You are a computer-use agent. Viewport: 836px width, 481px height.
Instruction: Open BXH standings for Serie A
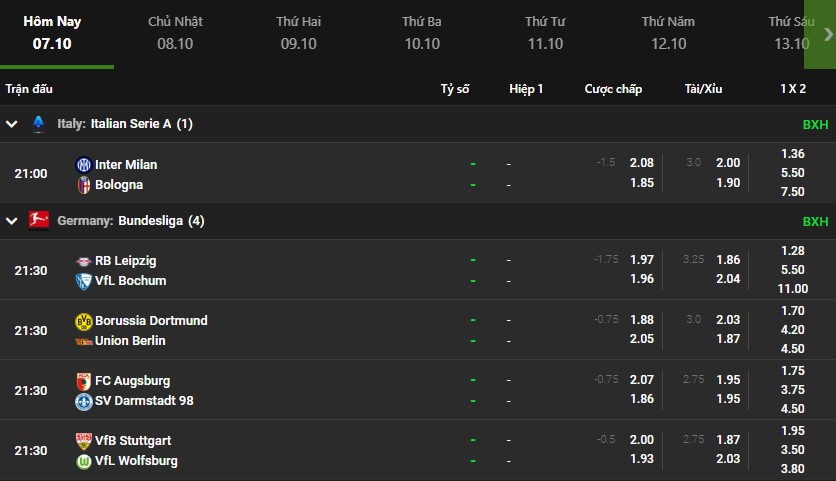815,125
